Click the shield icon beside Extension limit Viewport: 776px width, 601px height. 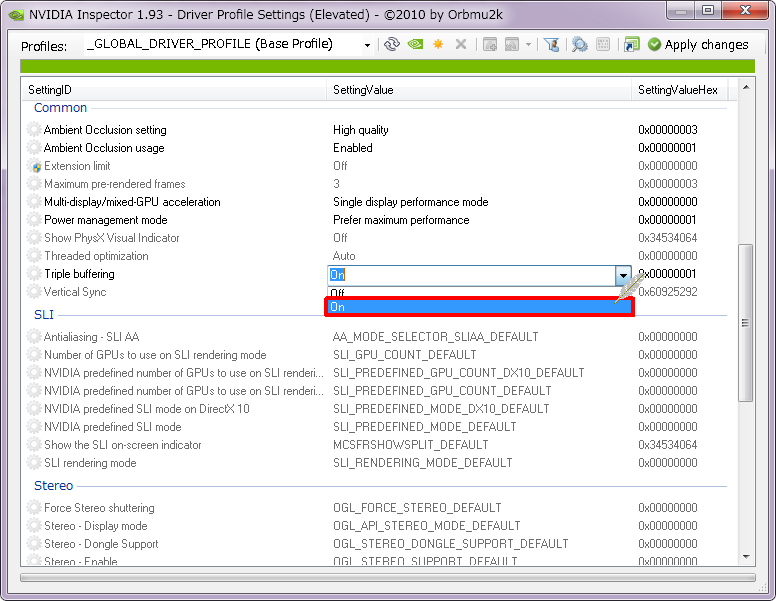tap(36, 167)
